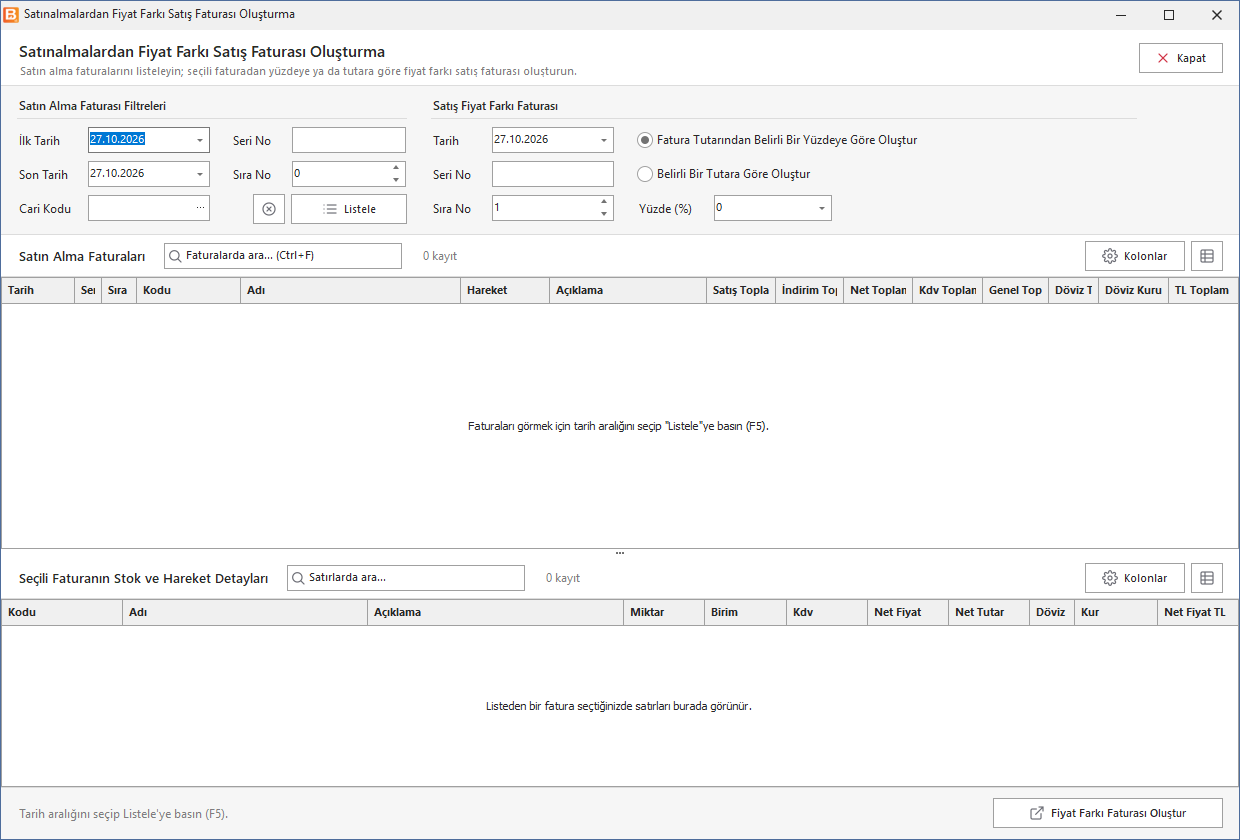Image resolution: width=1240 pixels, height=840 pixels.
Task: Open Kolonlar for stock details grid
Action: pyautogui.click(x=1135, y=578)
